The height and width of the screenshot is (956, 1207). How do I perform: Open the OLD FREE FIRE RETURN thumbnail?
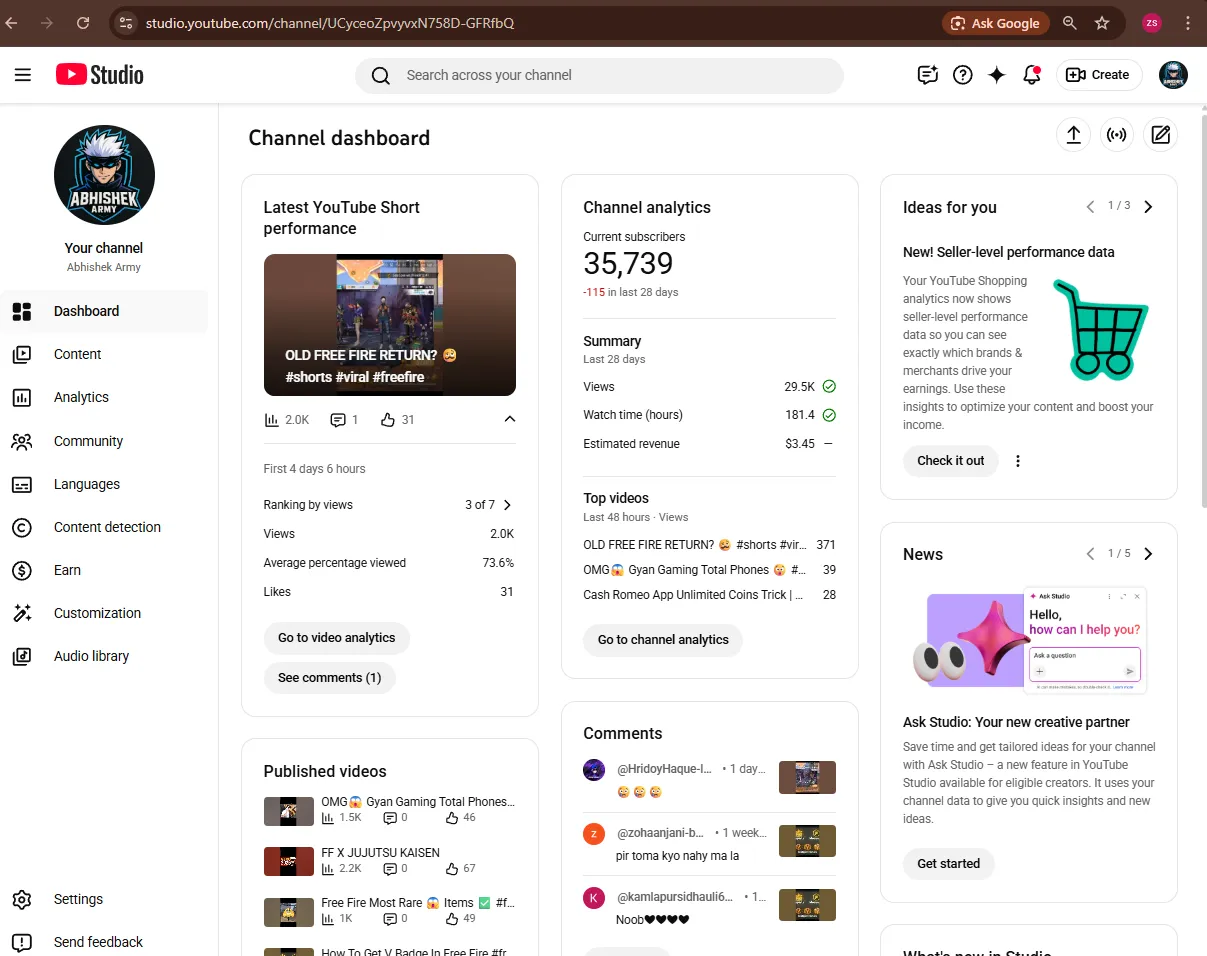pyautogui.click(x=390, y=325)
